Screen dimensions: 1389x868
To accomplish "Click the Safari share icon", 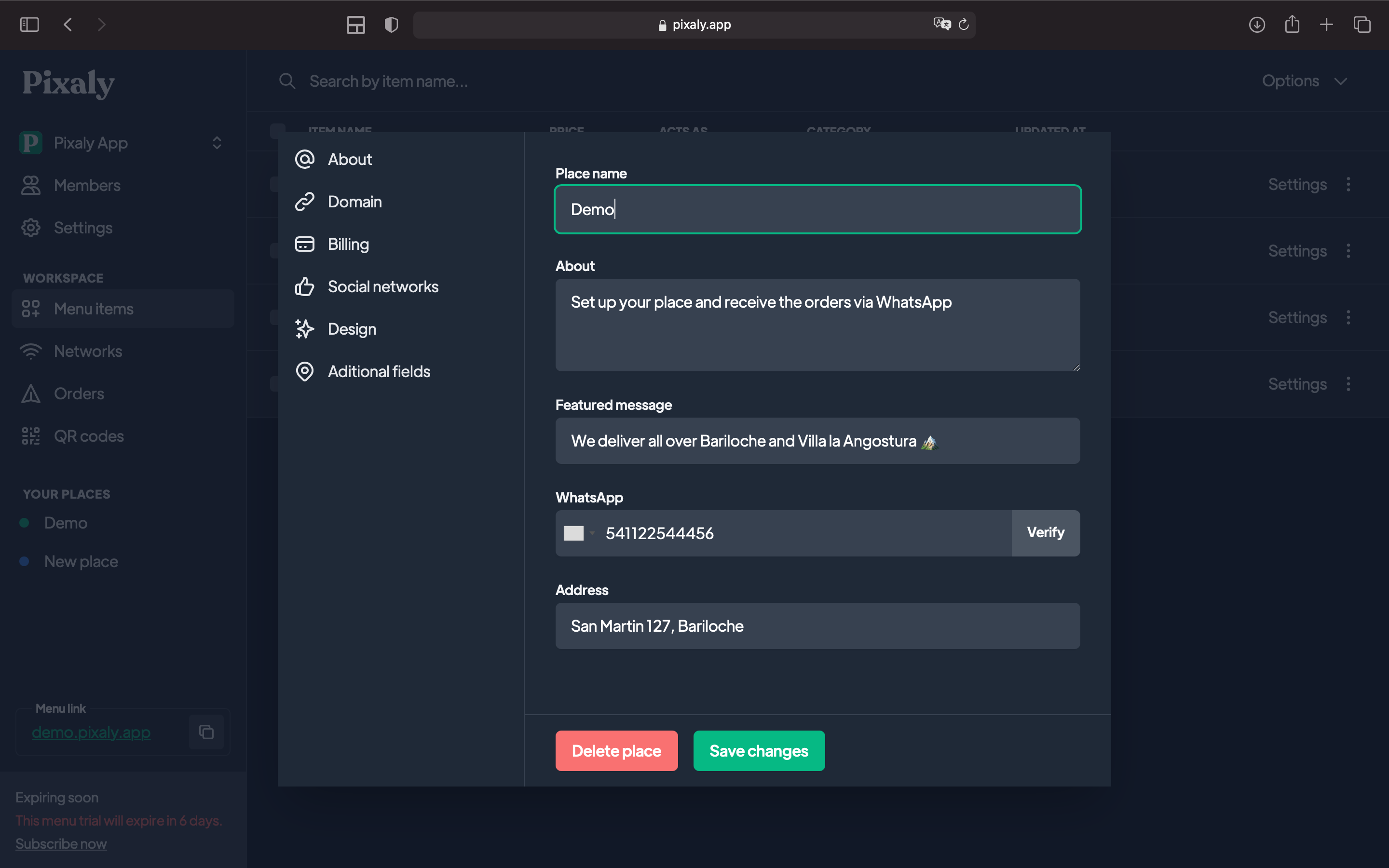I will tap(1292, 25).
